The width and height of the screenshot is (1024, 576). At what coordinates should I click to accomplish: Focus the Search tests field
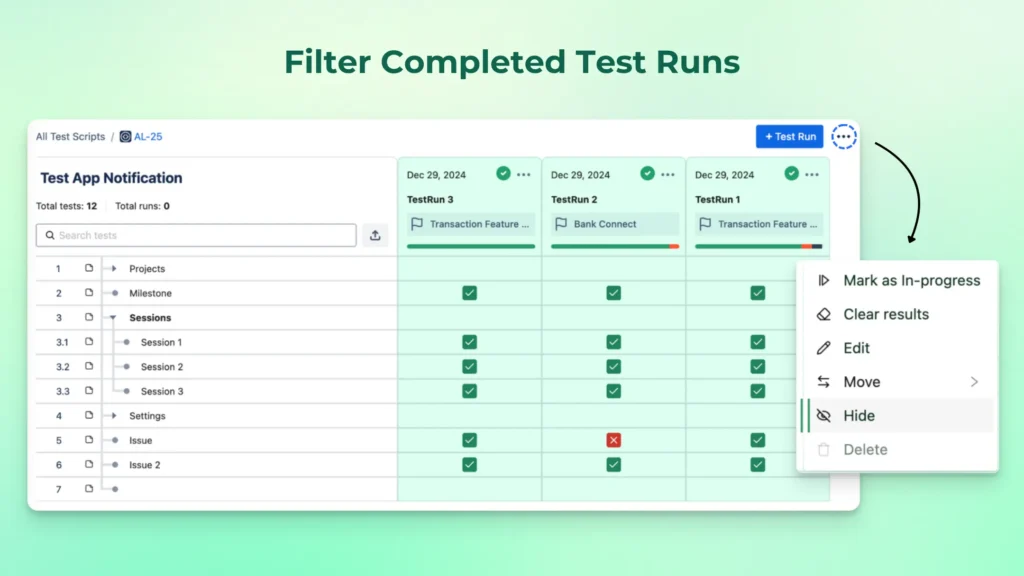tap(196, 235)
